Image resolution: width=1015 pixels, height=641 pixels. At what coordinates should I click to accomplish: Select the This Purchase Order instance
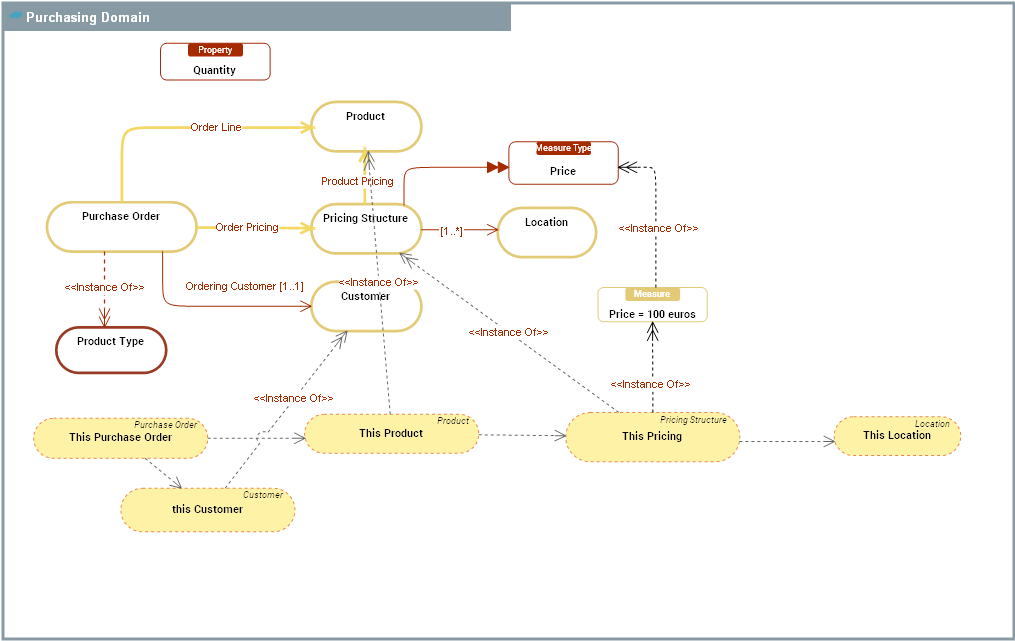pyautogui.click(x=121, y=438)
